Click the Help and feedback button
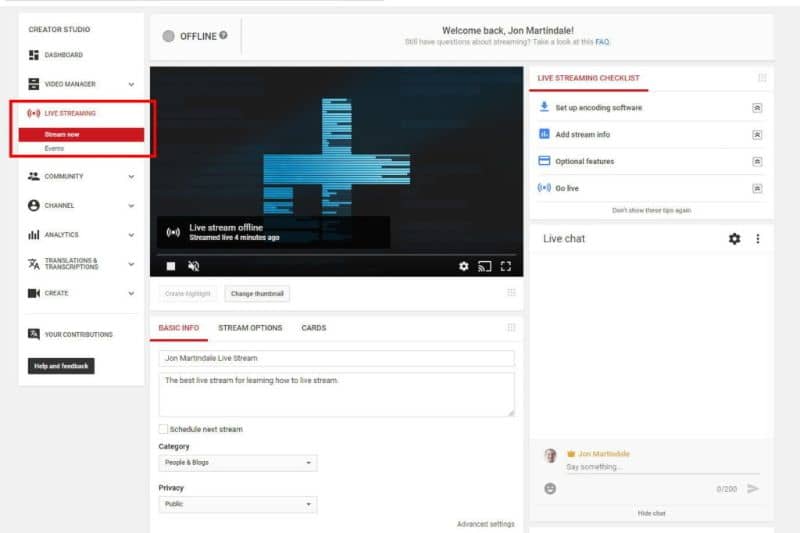 (x=61, y=366)
